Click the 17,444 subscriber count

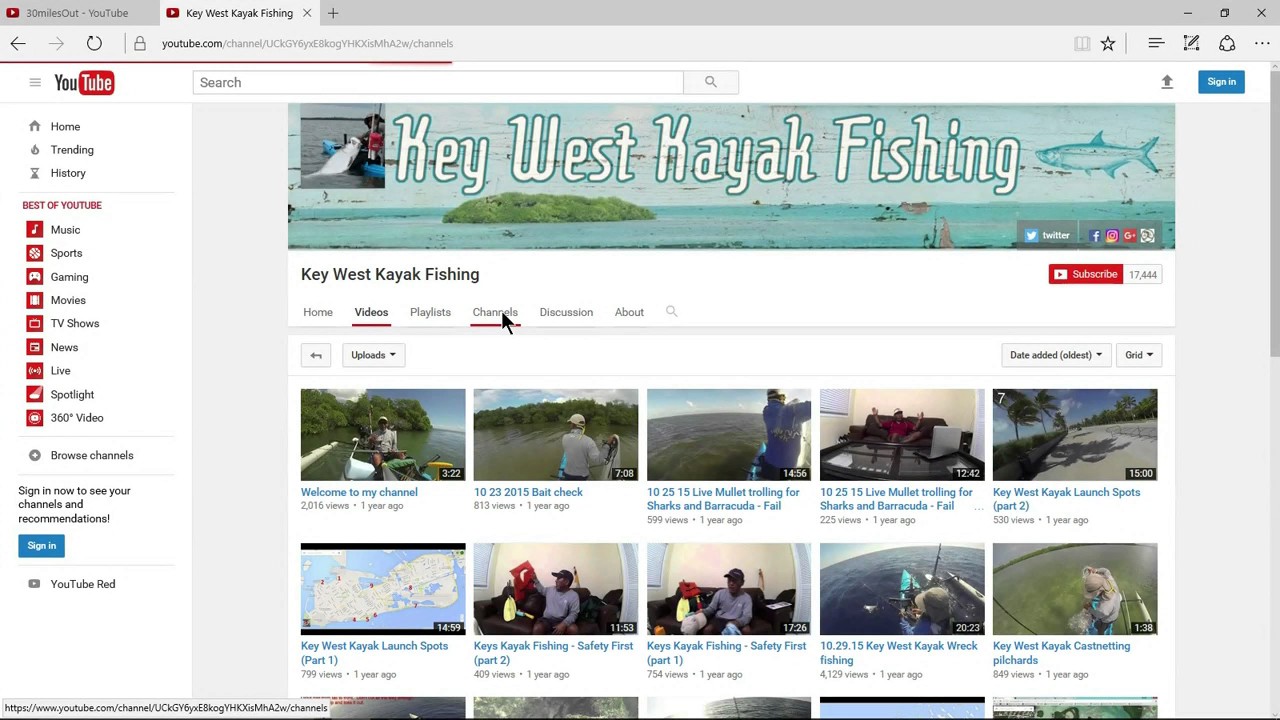(x=1143, y=274)
